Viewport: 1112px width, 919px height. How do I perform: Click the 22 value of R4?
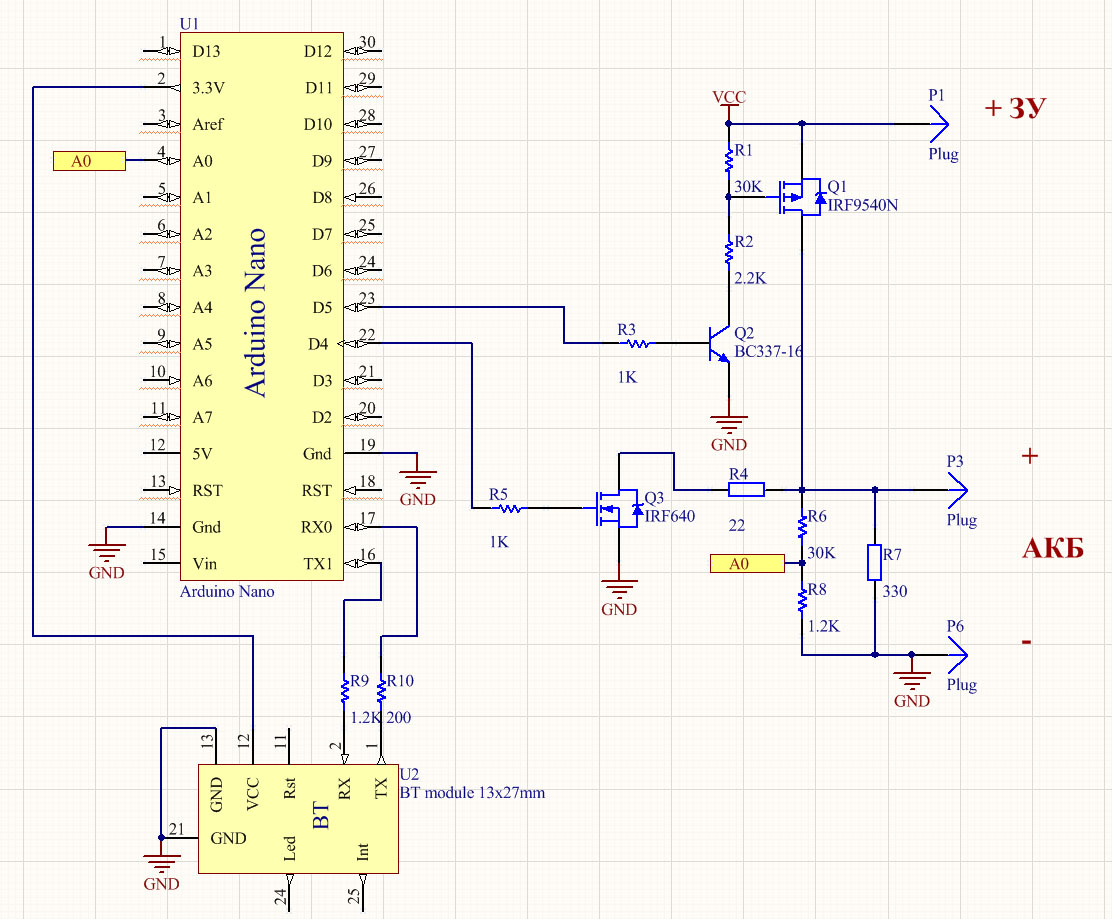point(737,525)
